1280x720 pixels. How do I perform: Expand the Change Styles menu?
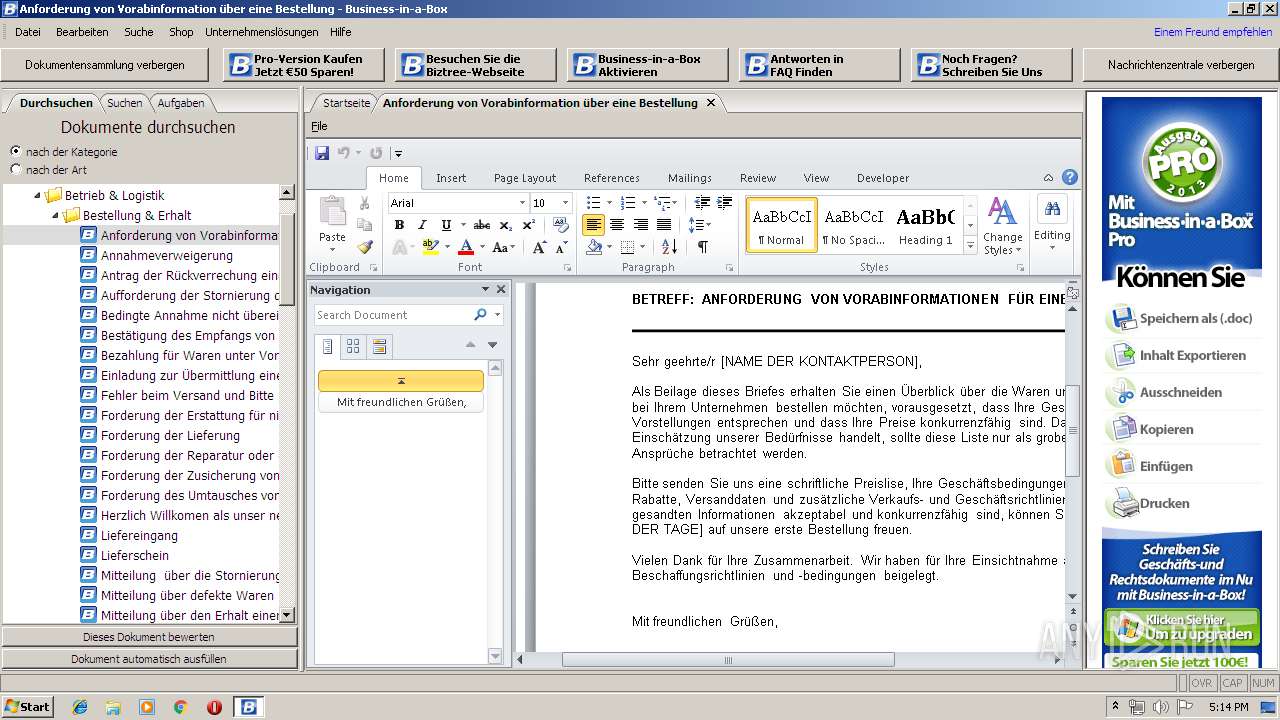1002,226
